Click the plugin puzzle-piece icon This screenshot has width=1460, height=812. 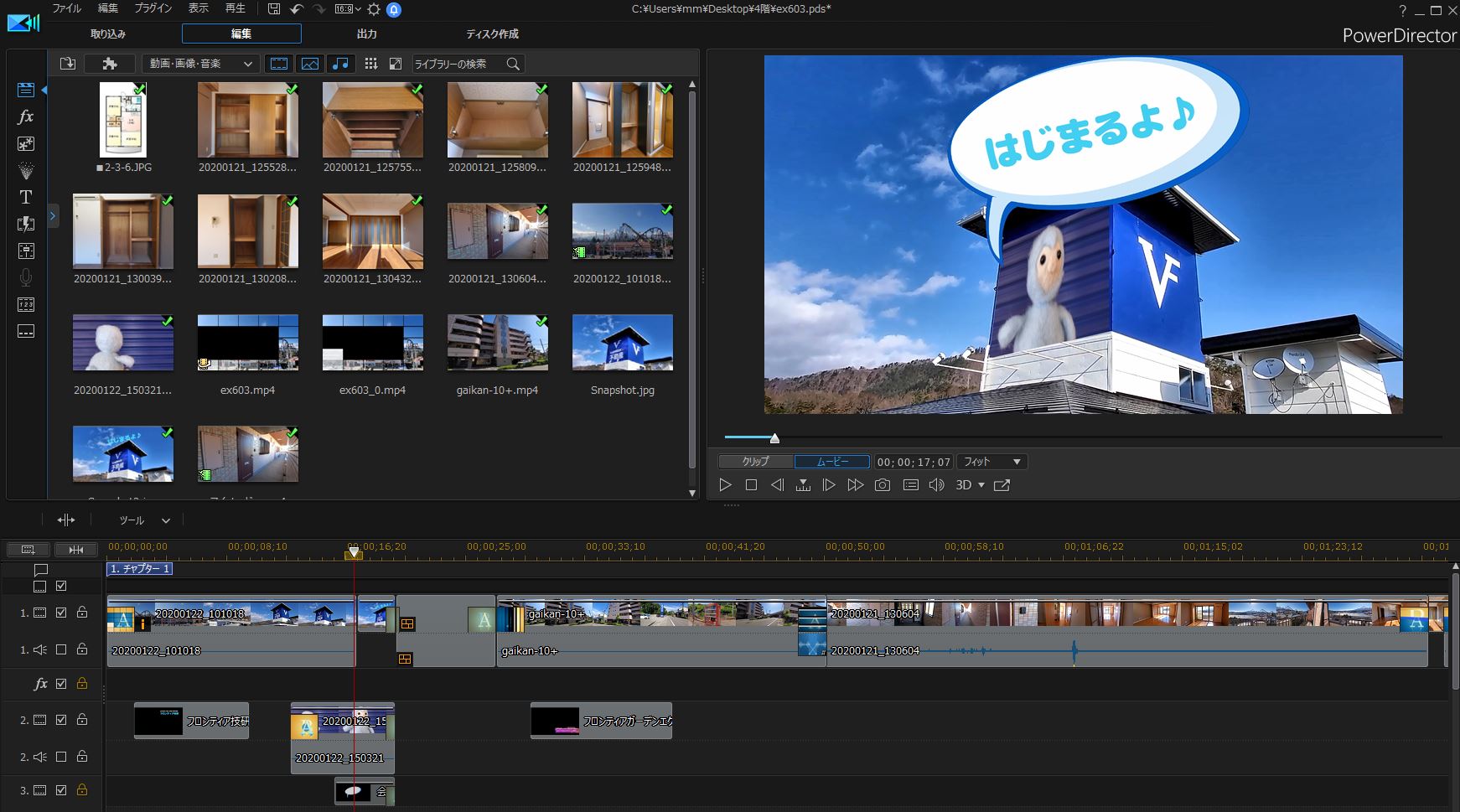(x=110, y=64)
